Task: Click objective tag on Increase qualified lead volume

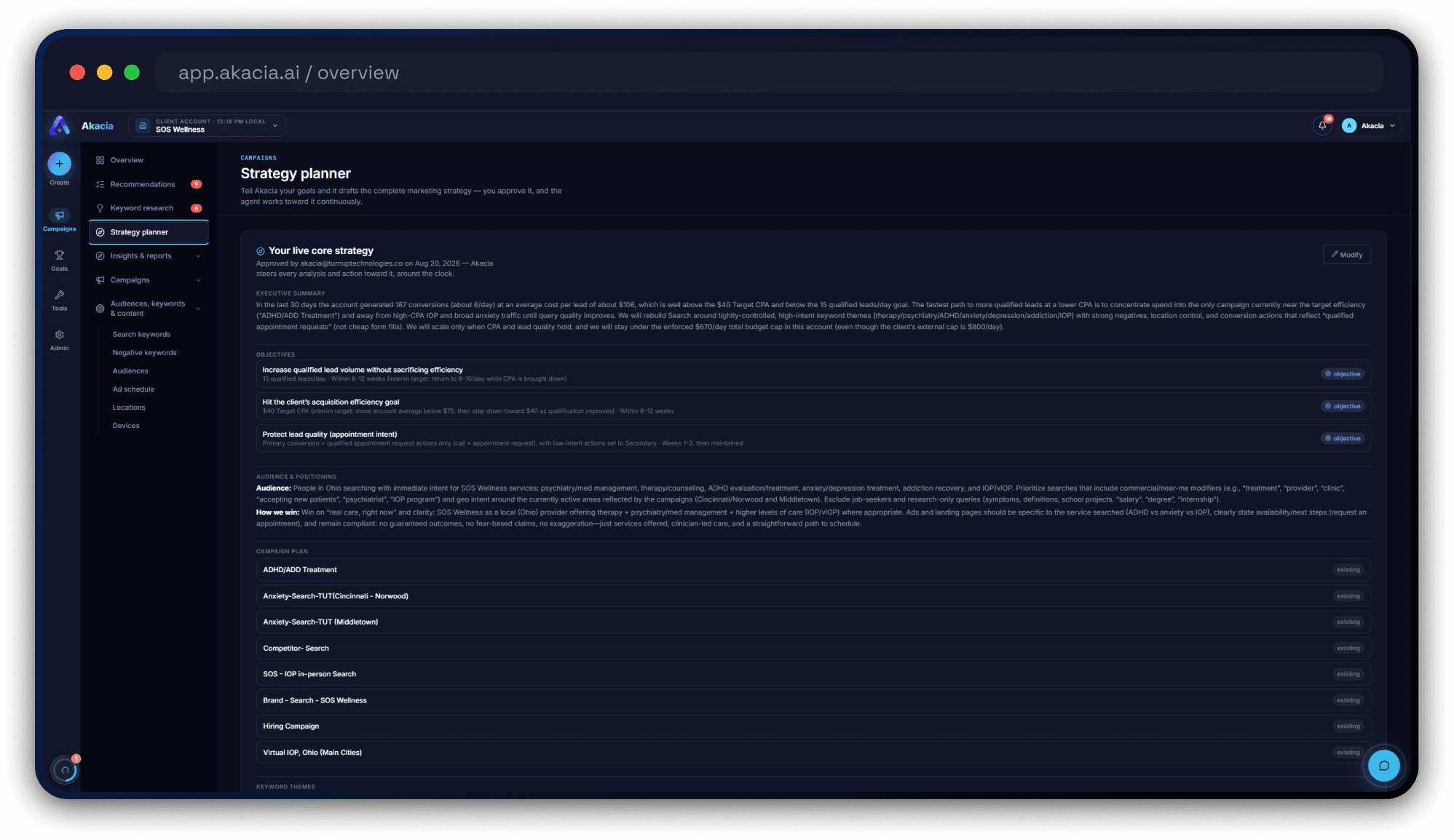Action: coord(1343,374)
